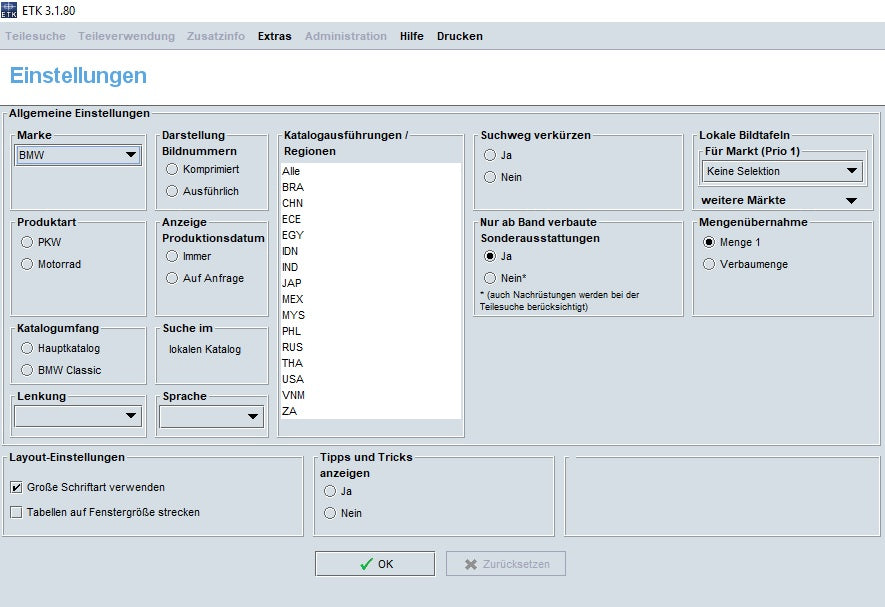Choose the Komprimiert Bildnummern option
This screenshot has height=607, width=885.
(172, 169)
